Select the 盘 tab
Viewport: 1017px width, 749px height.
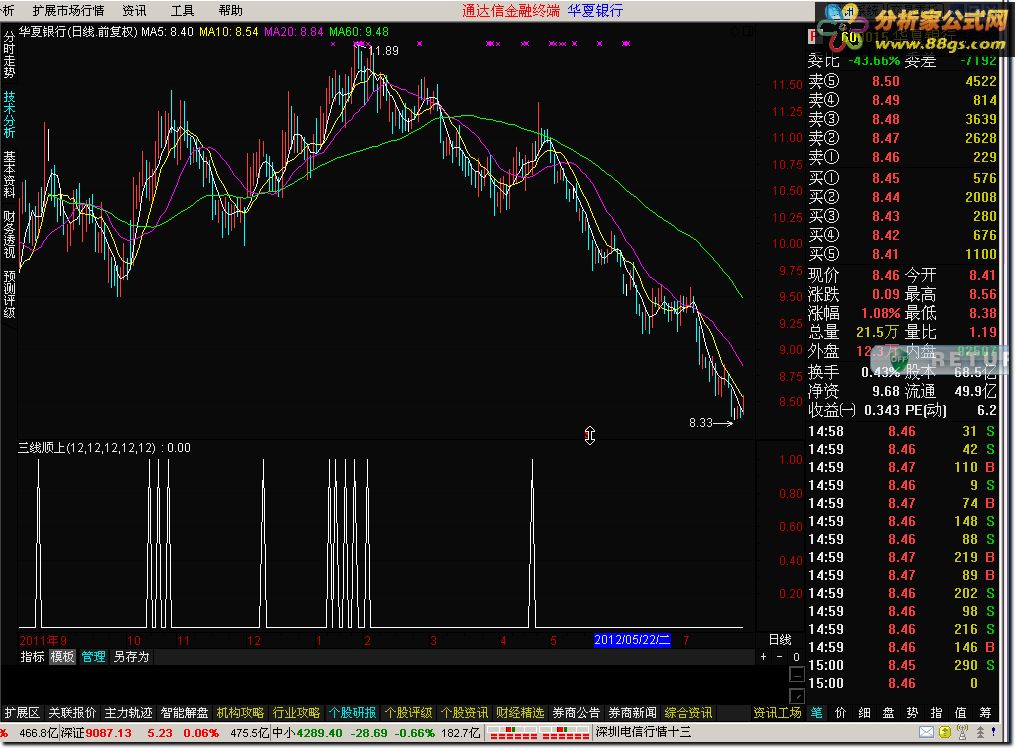pyautogui.click(x=889, y=713)
